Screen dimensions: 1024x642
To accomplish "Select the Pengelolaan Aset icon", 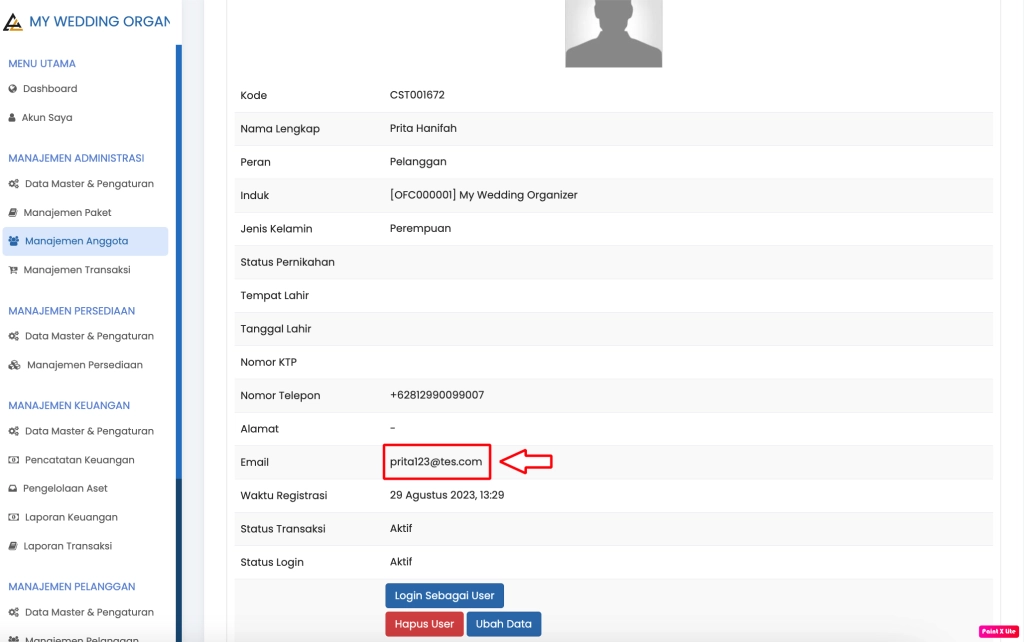I will pyautogui.click(x=15, y=488).
